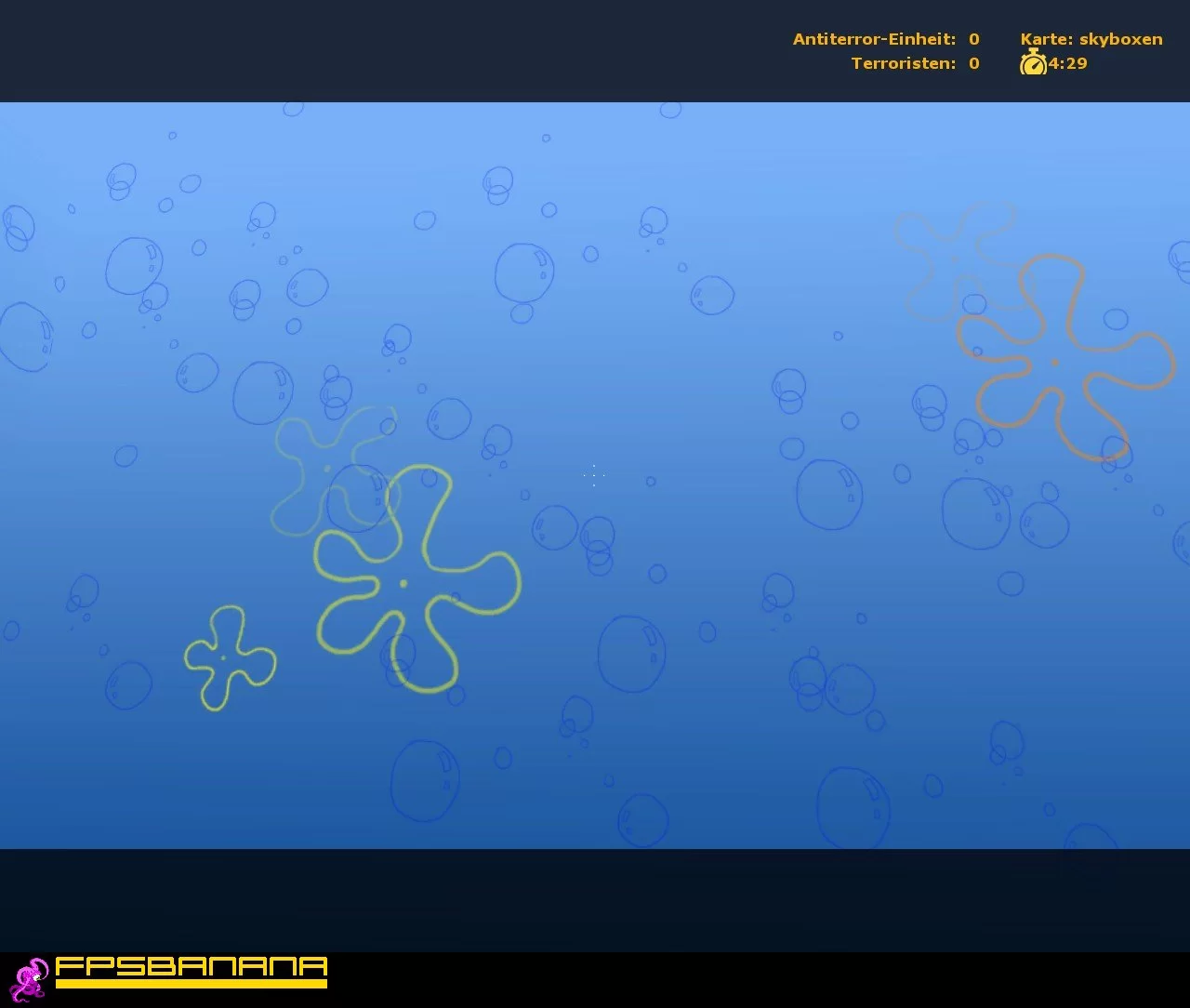Click the 4:29 round timer text
Viewport: 1190px width, 1008px height.
coord(1068,63)
